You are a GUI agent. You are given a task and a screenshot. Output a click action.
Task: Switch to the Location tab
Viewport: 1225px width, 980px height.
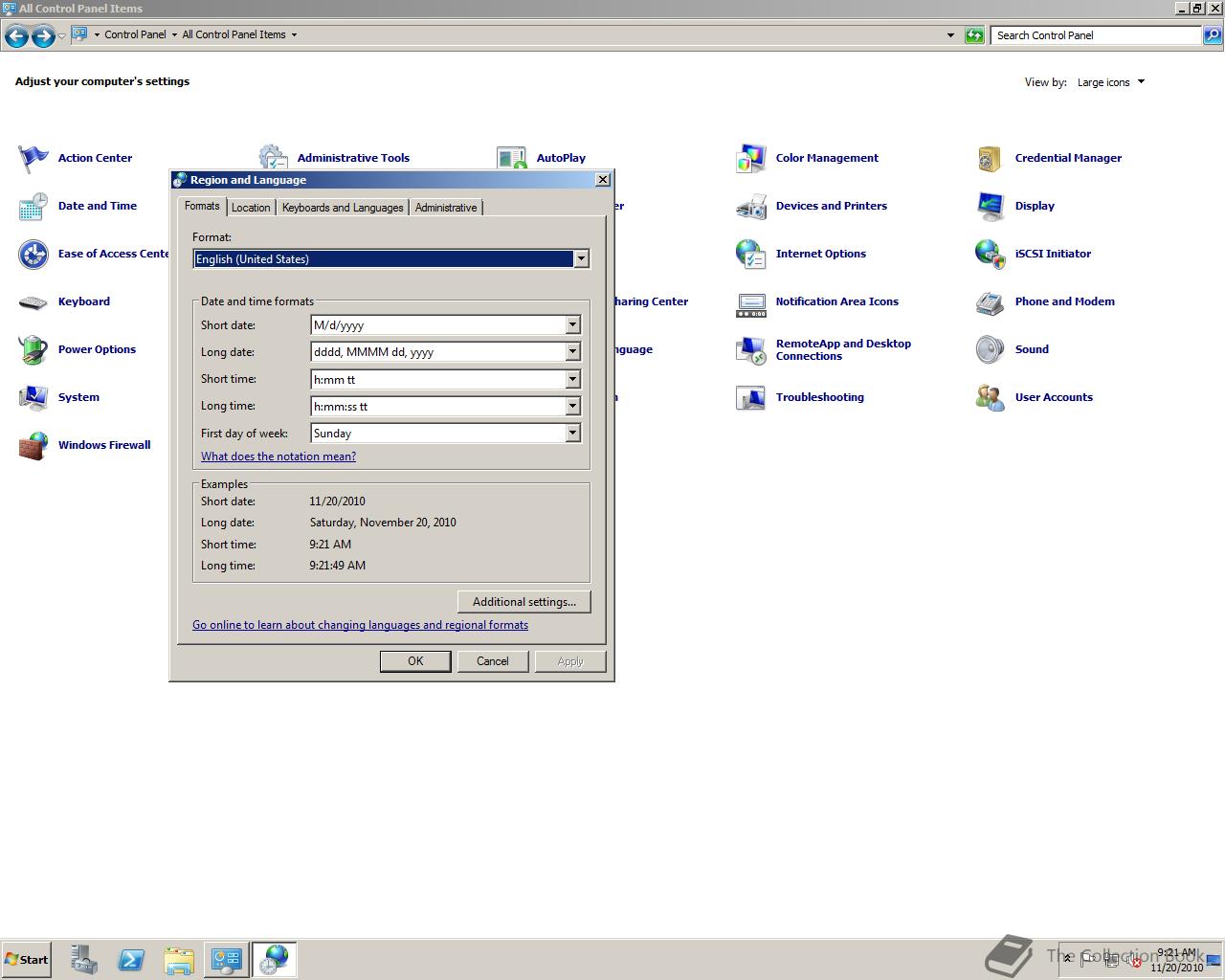[251, 208]
